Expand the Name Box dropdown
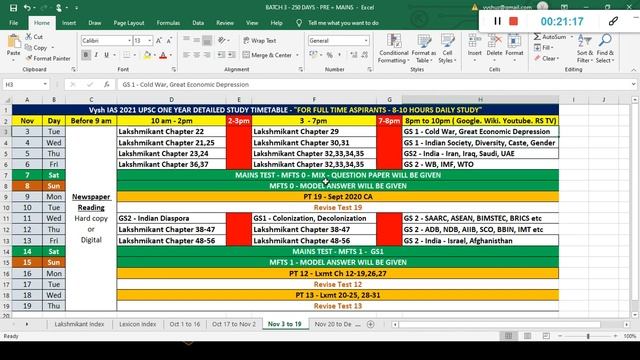 [44, 84]
